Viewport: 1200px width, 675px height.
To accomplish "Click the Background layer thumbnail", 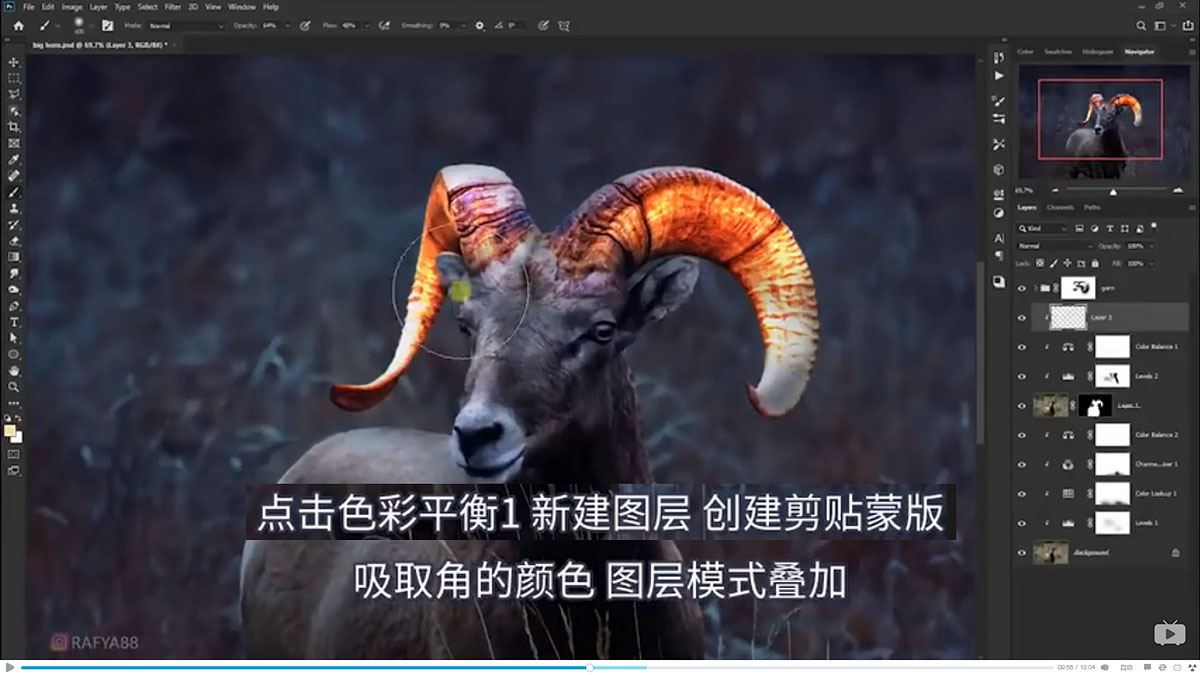I will (x=1050, y=551).
